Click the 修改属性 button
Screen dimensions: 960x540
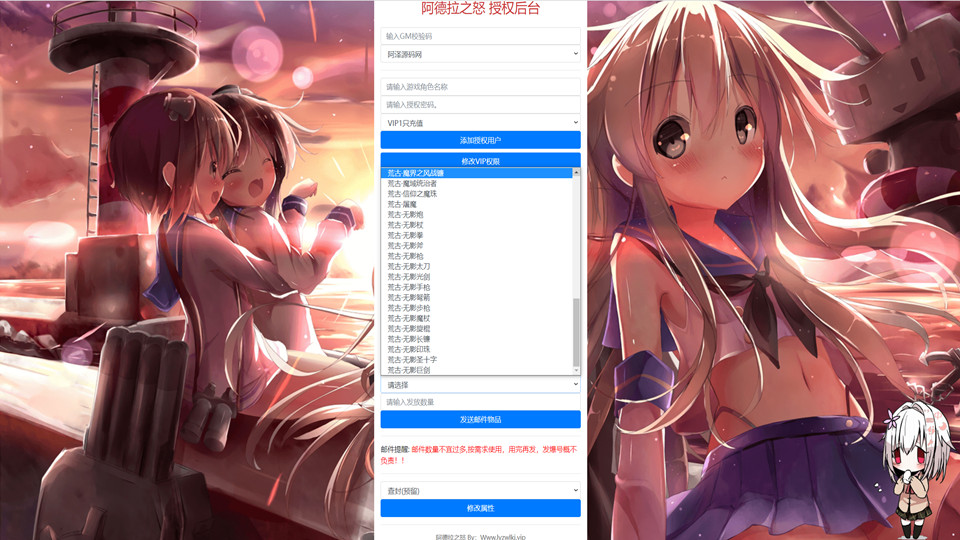click(x=480, y=508)
